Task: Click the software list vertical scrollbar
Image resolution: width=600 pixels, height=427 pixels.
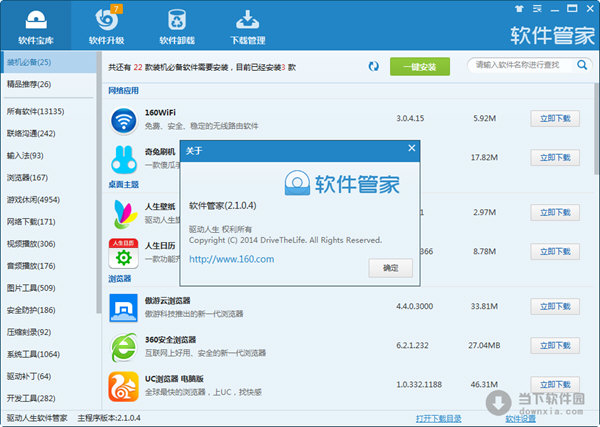Action: (x=597, y=128)
